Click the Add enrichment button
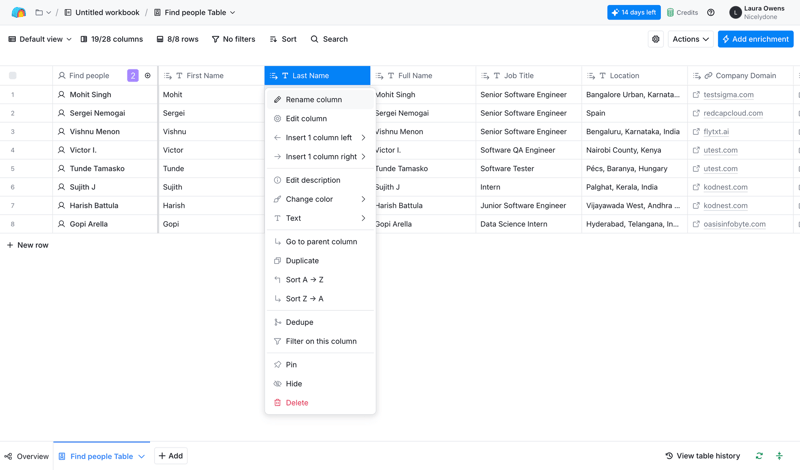The height and width of the screenshot is (470, 800). tap(755, 39)
